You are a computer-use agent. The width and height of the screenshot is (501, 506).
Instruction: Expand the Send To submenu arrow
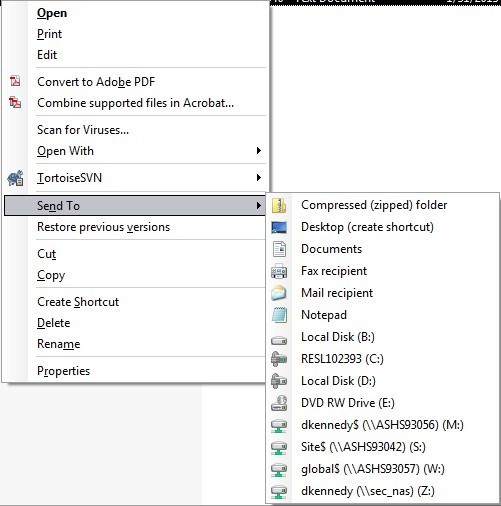point(259,205)
